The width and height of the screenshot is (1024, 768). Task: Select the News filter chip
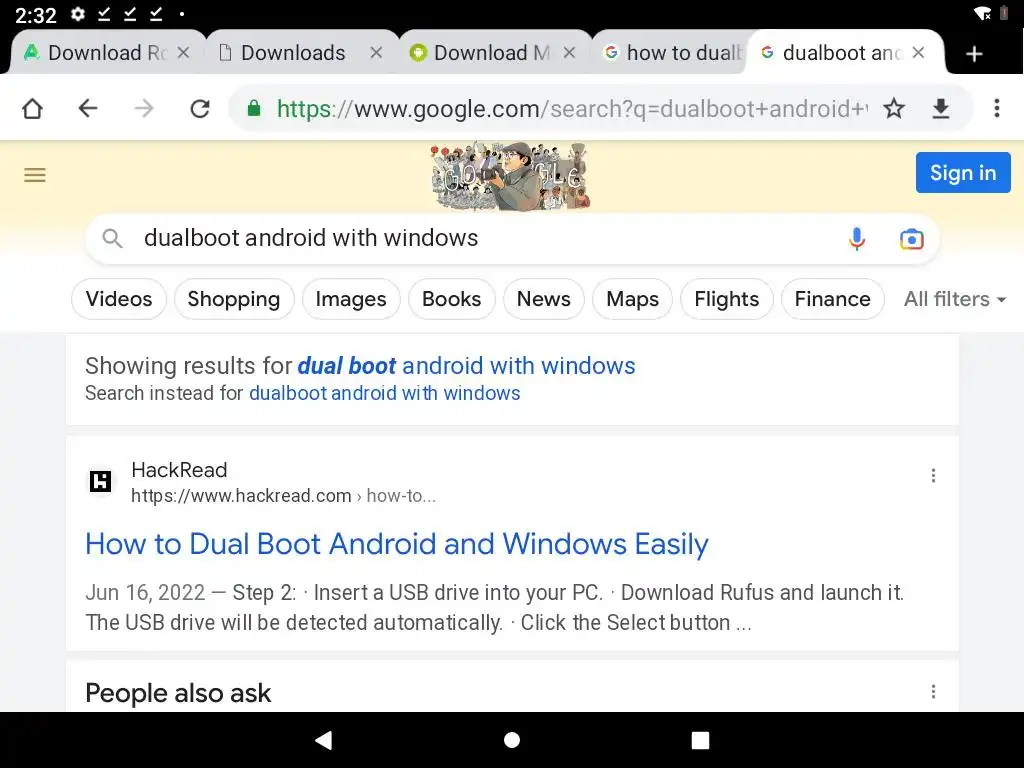(543, 299)
